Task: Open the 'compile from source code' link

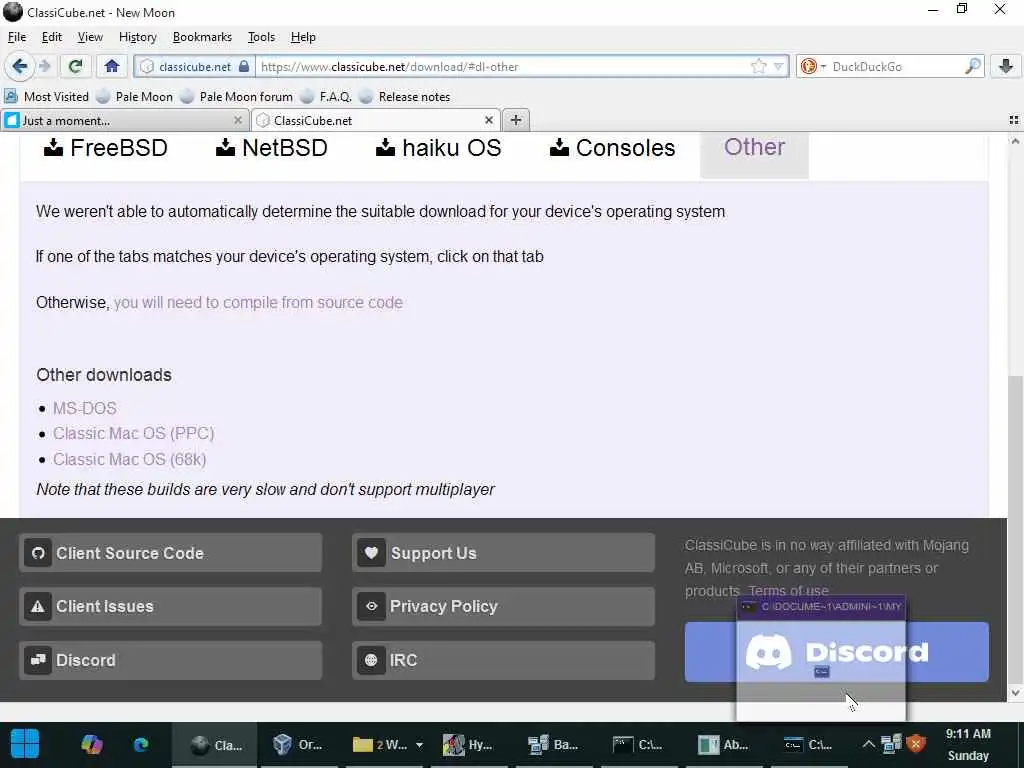Action: (258, 302)
